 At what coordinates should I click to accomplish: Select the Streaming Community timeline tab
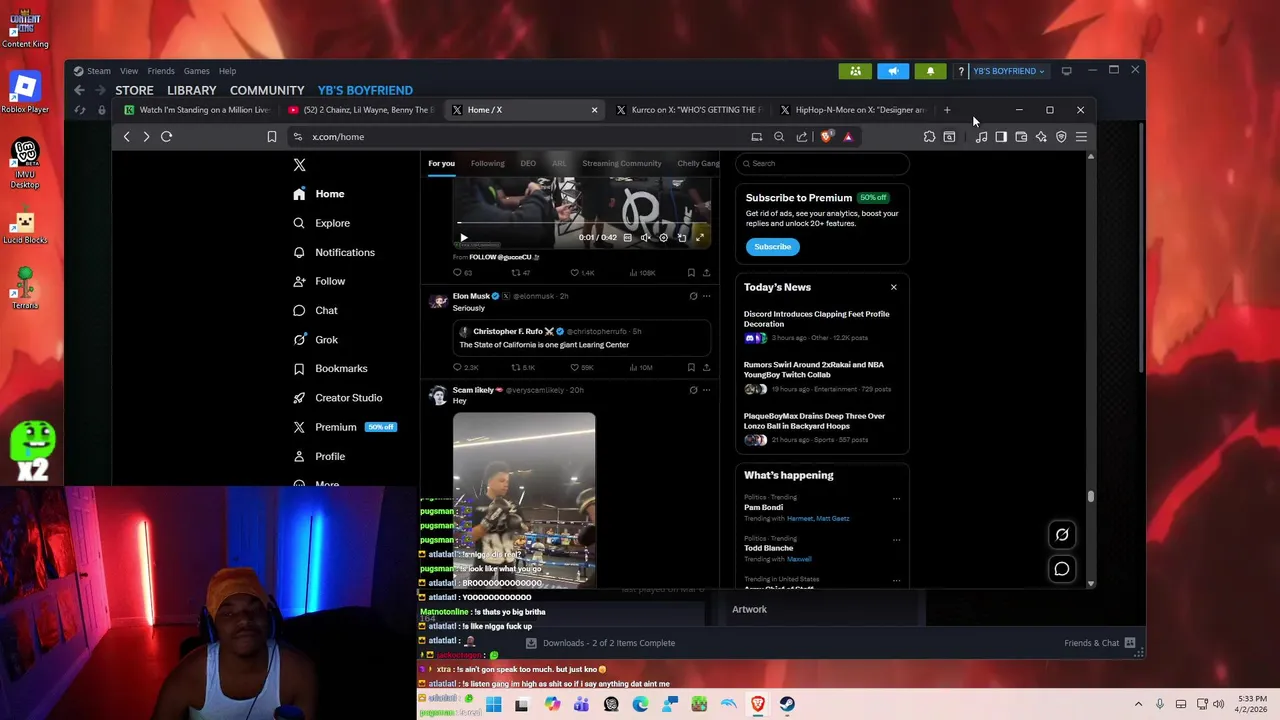(622, 163)
